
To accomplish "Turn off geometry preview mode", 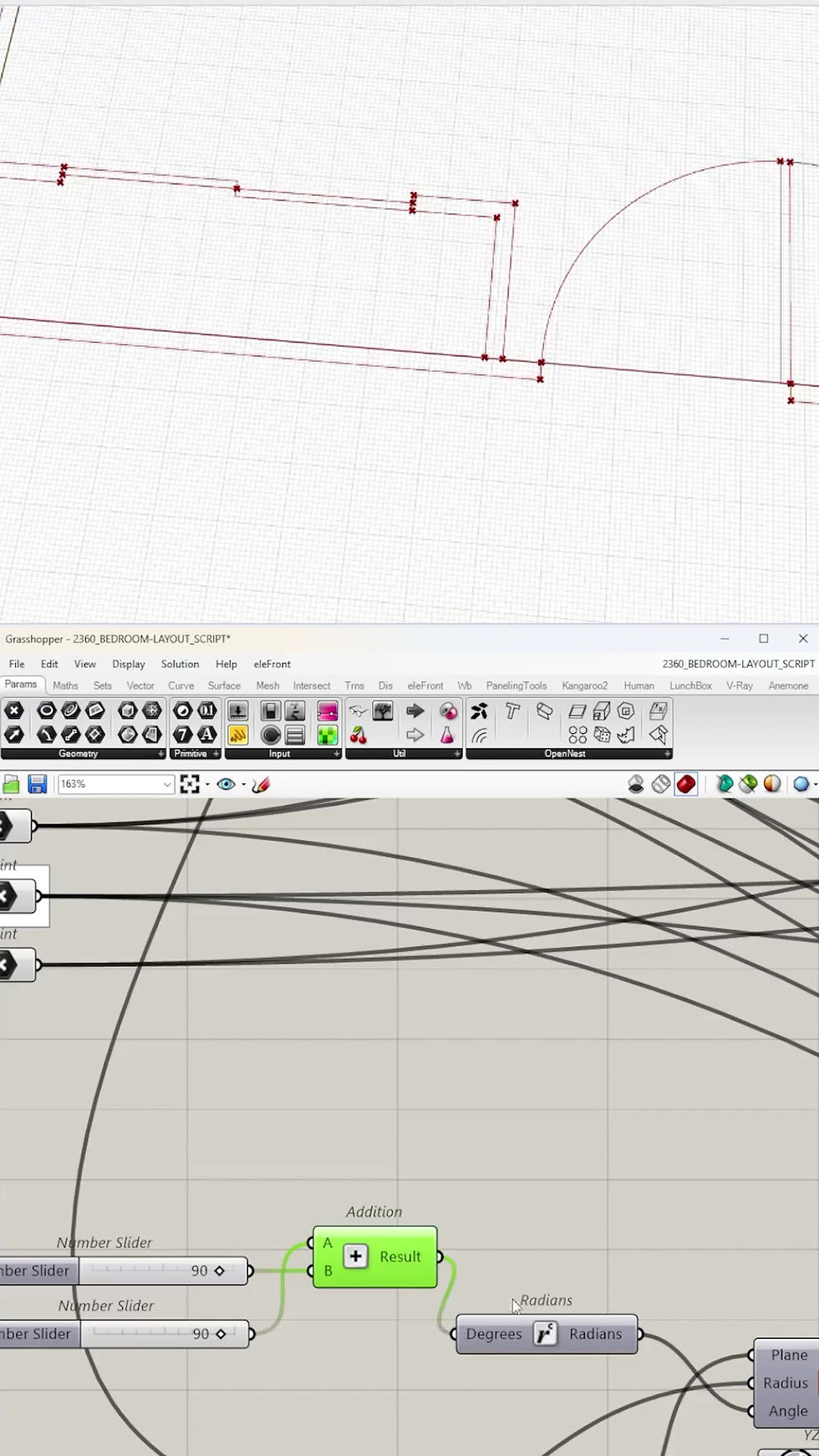I will 636,784.
